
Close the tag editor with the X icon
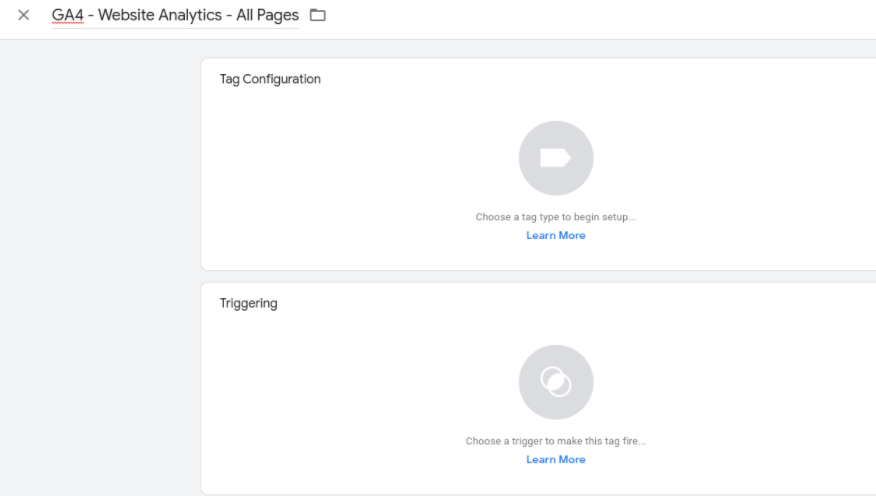[x=24, y=15]
